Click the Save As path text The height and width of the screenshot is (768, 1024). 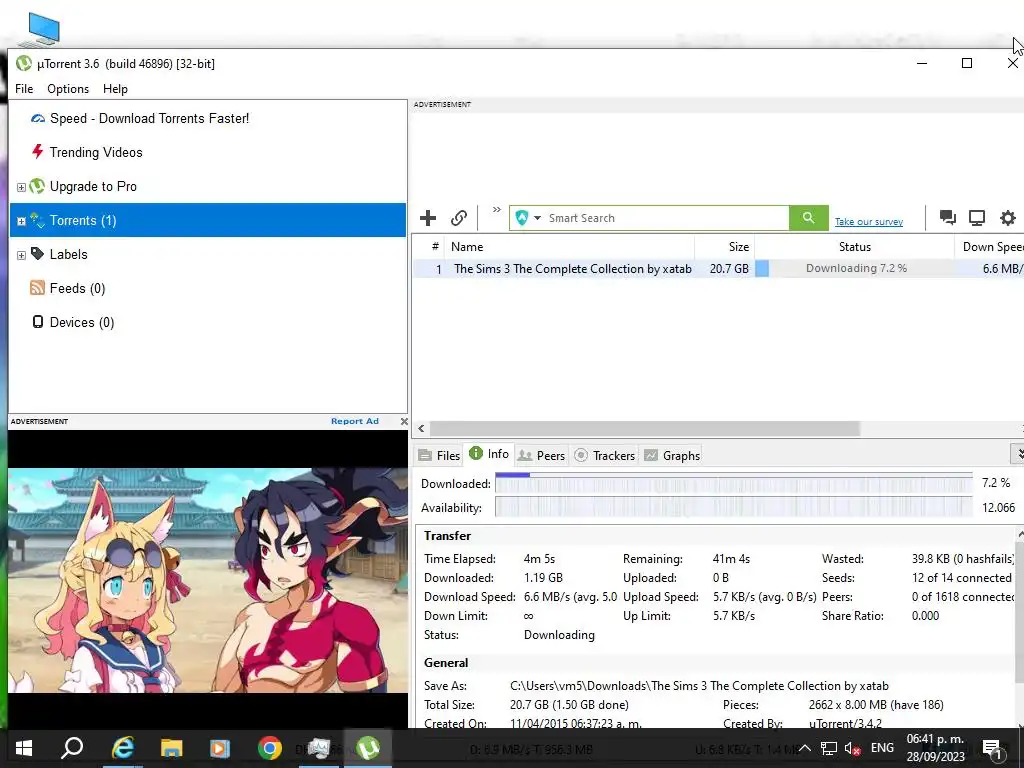[699, 686]
